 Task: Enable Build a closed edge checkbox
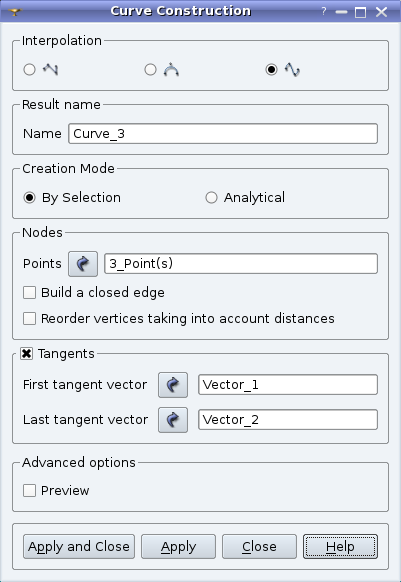(x=30, y=292)
